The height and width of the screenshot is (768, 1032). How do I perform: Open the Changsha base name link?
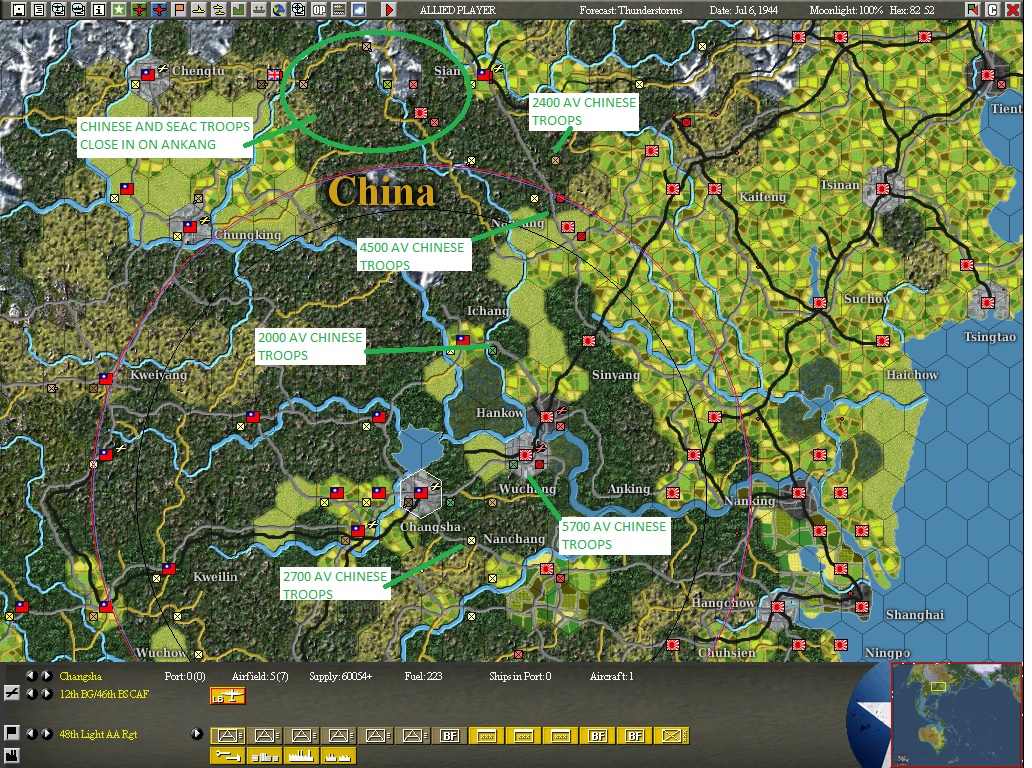point(80,676)
